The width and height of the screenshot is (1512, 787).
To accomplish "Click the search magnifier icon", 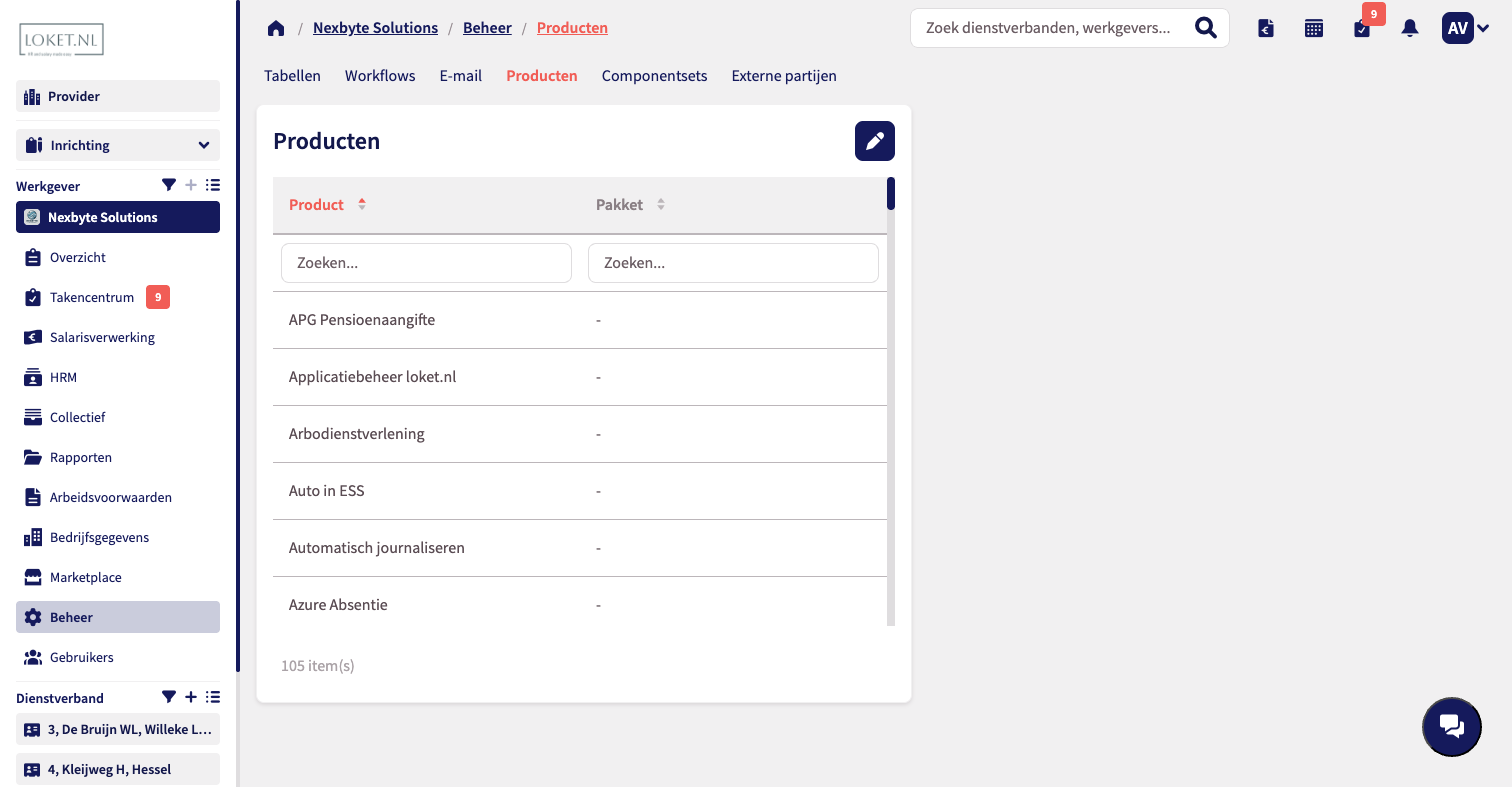I will 1206,28.
